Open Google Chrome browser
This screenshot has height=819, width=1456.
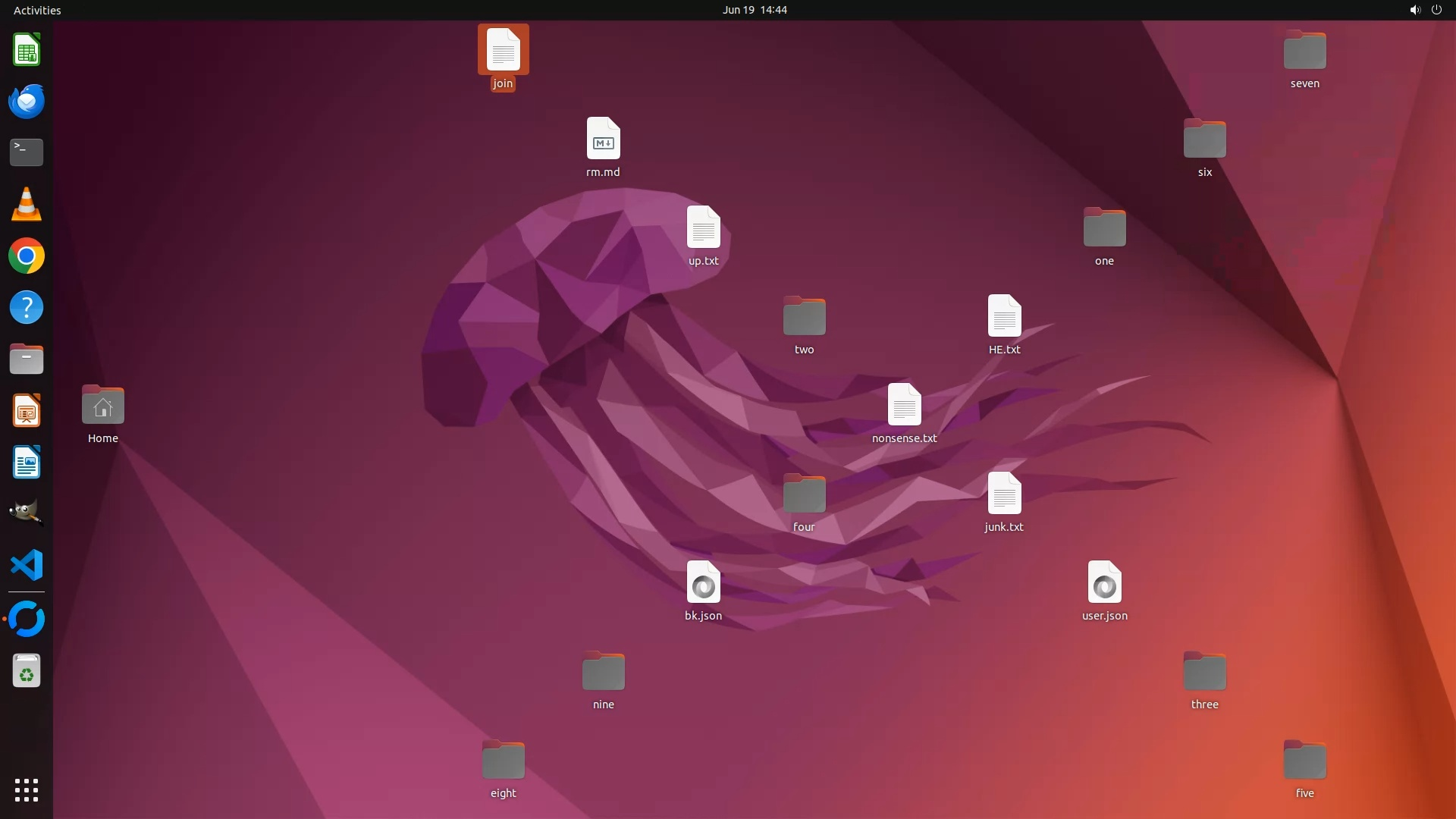(27, 256)
